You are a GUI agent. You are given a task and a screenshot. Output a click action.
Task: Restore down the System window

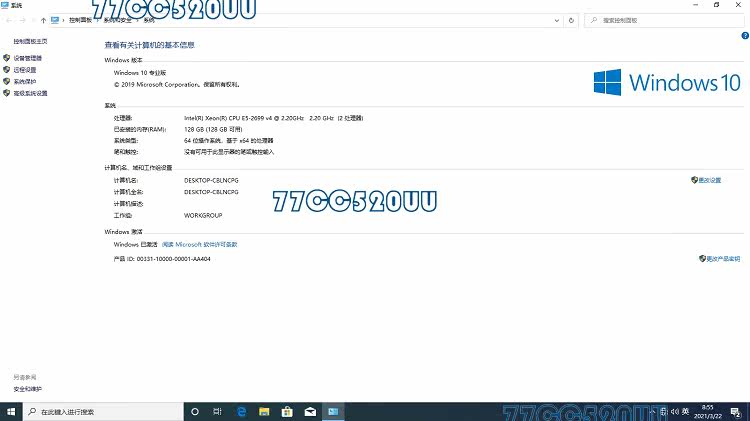pos(717,5)
